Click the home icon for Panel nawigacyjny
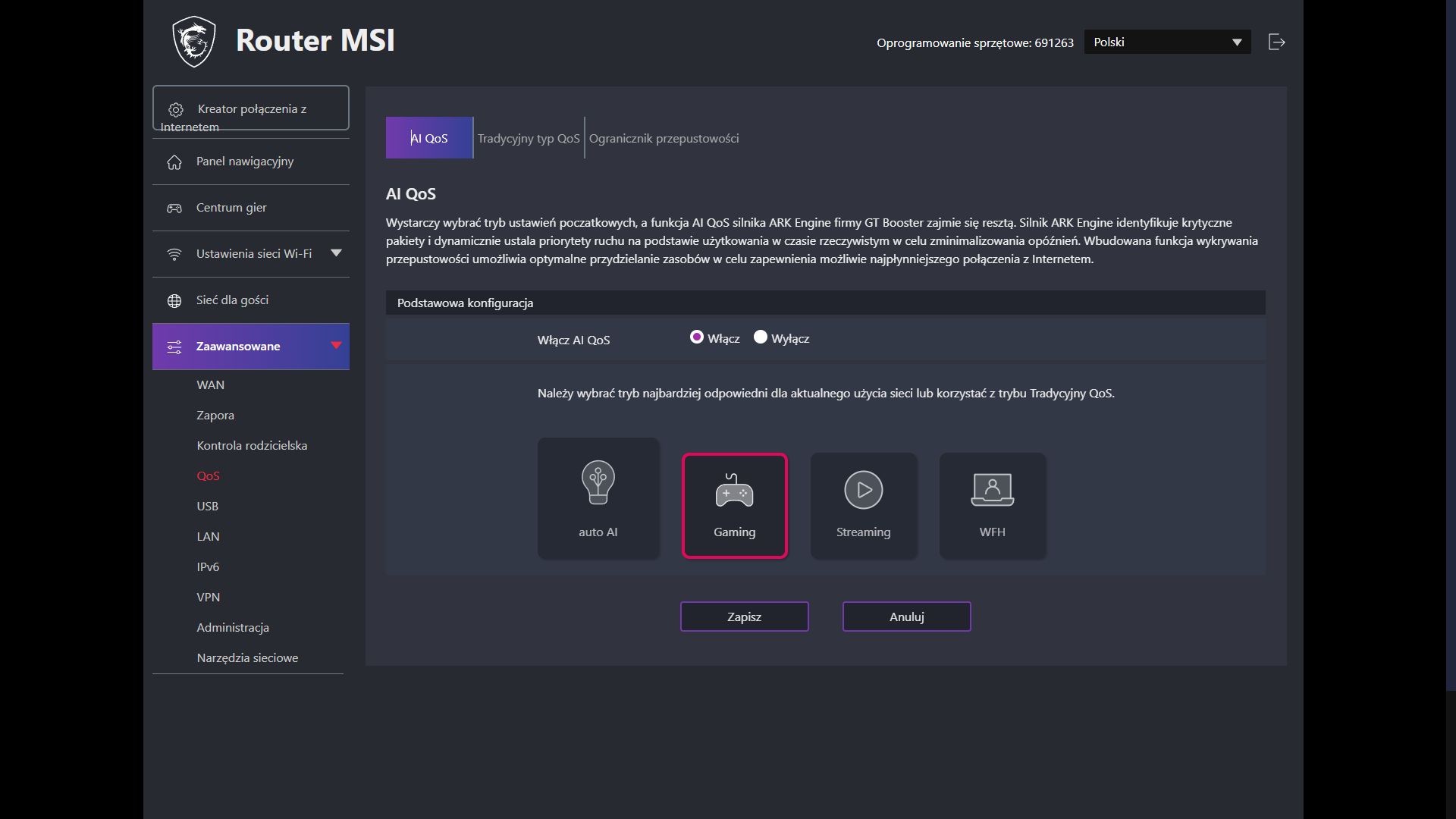This screenshot has width=1456, height=819. coord(174,162)
